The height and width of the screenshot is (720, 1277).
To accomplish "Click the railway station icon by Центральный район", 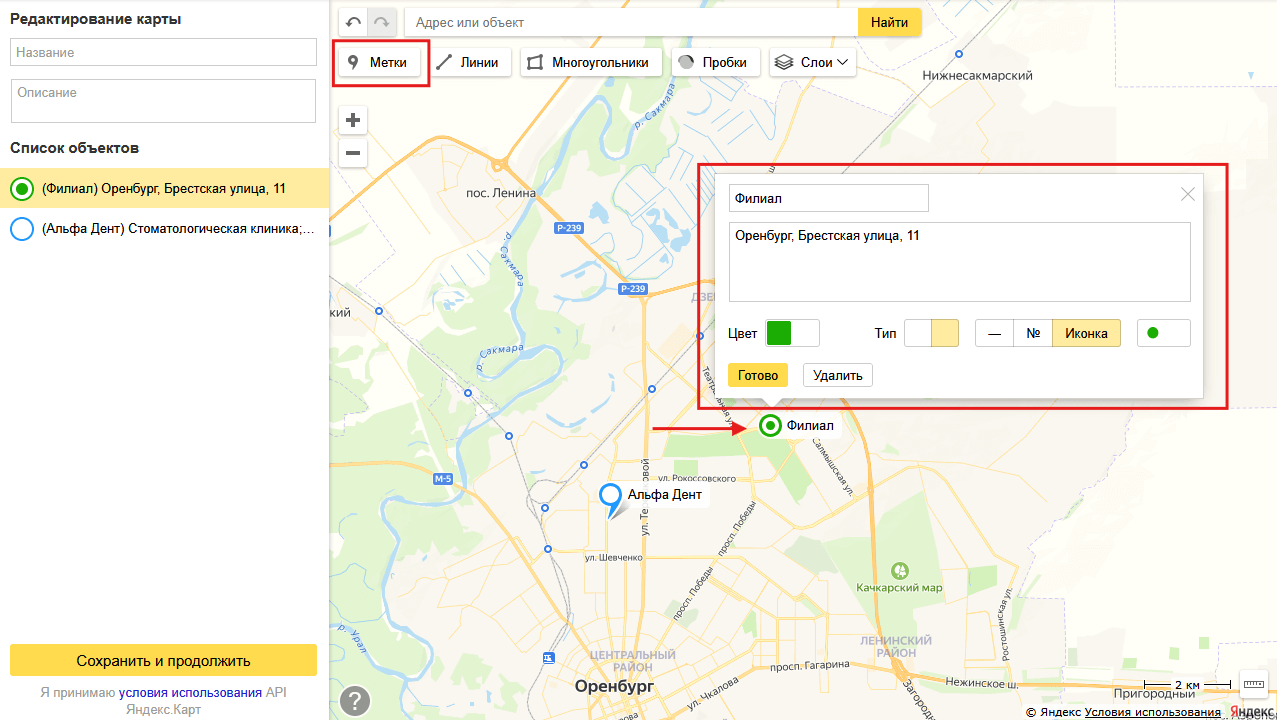I will click(x=548, y=657).
